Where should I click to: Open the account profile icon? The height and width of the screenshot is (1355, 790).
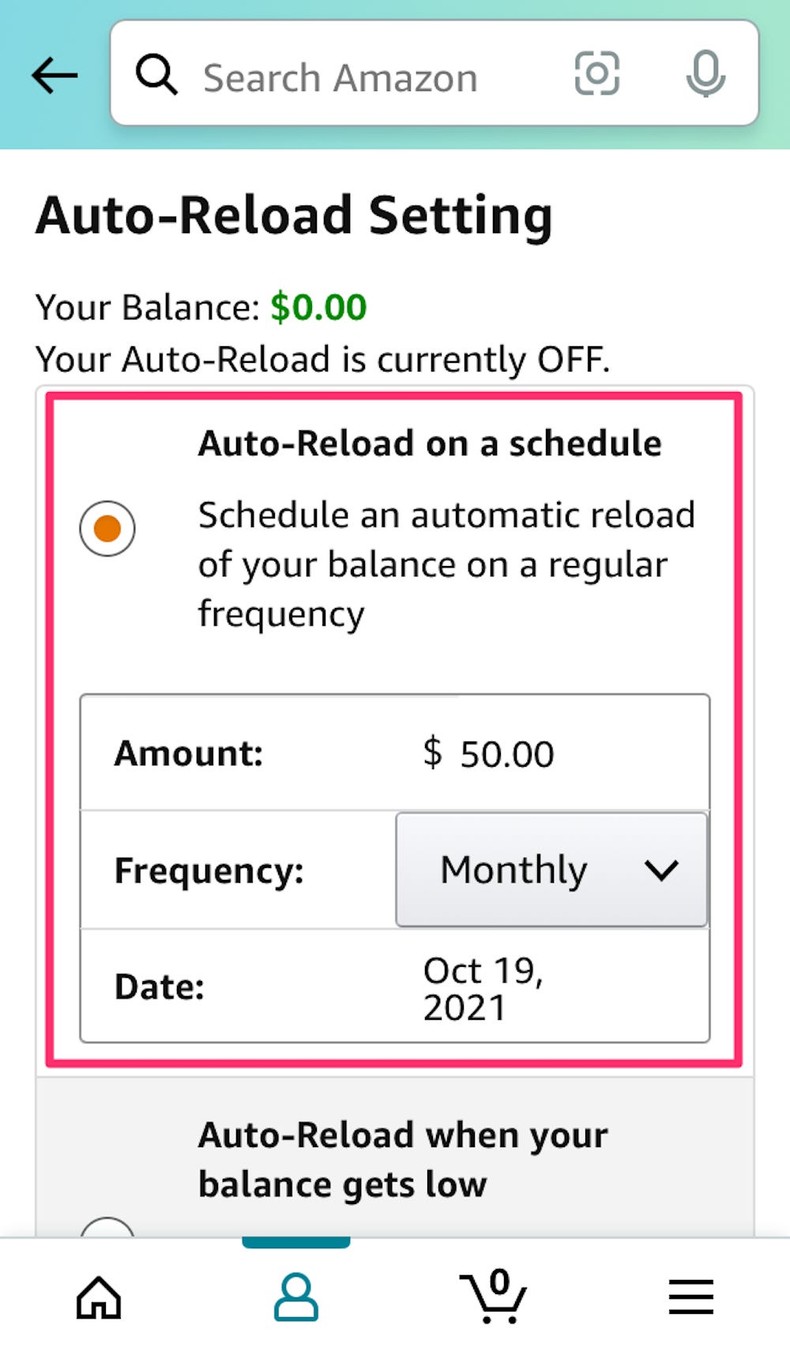click(296, 1298)
